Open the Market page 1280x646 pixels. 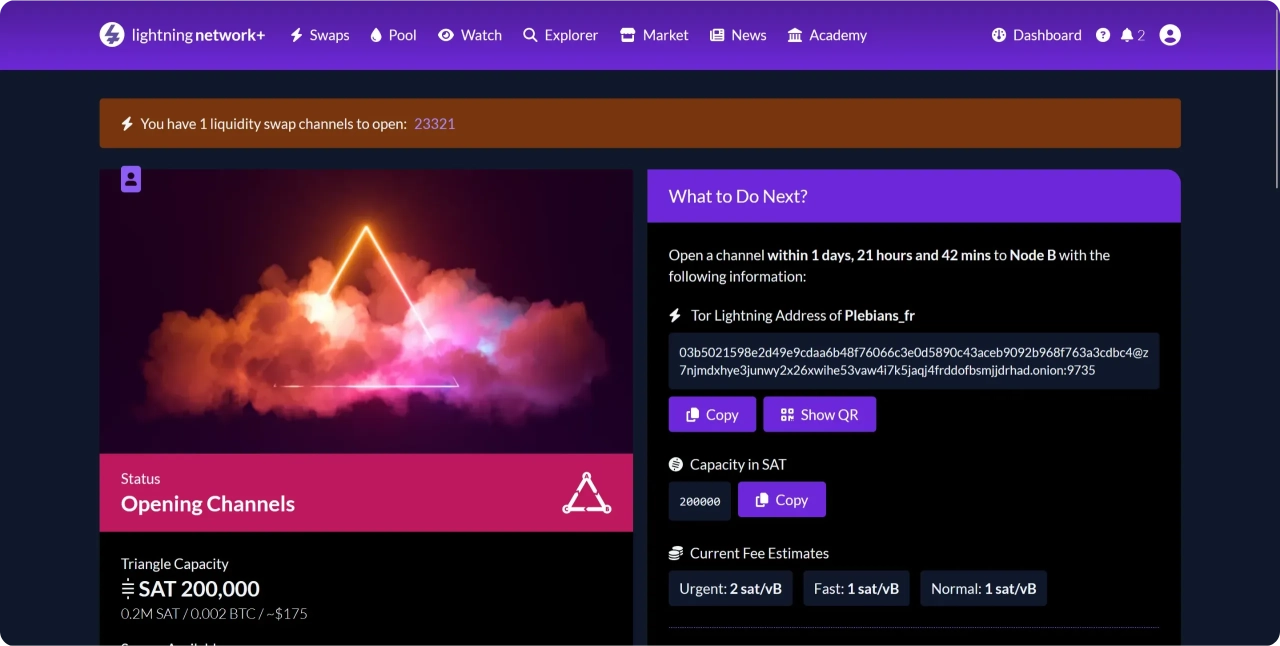[x=654, y=35]
